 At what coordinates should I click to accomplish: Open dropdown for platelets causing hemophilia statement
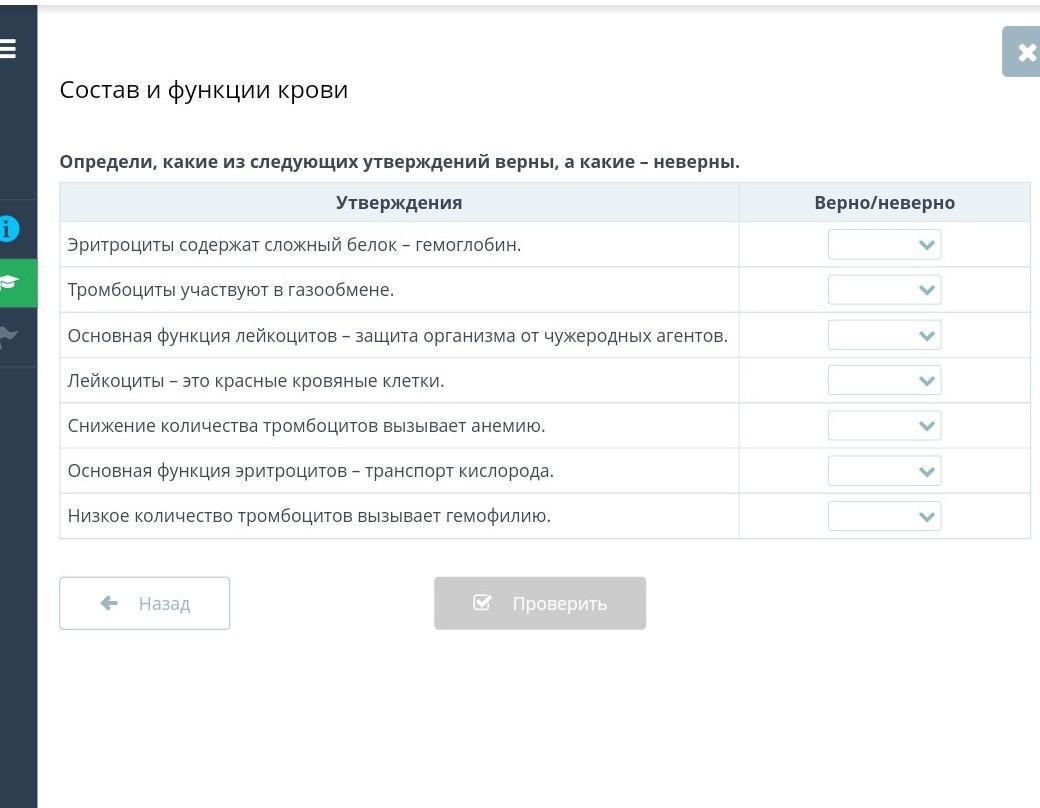pyautogui.click(x=884, y=517)
